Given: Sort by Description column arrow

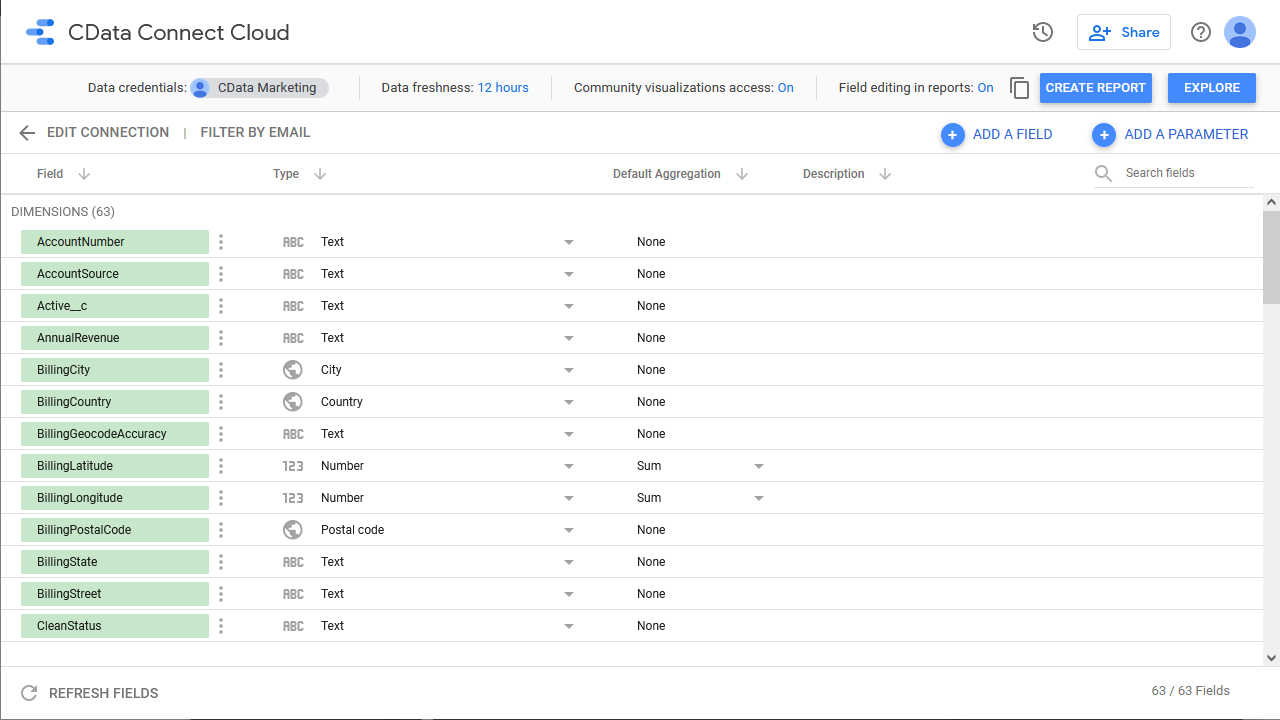Looking at the screenshot, I should pyautogui.click(x=885, y=174).
